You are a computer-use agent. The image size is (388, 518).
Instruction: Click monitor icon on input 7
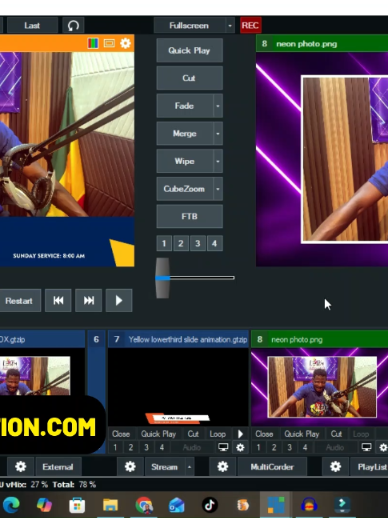pyautogui.click(x=223, y=447)
